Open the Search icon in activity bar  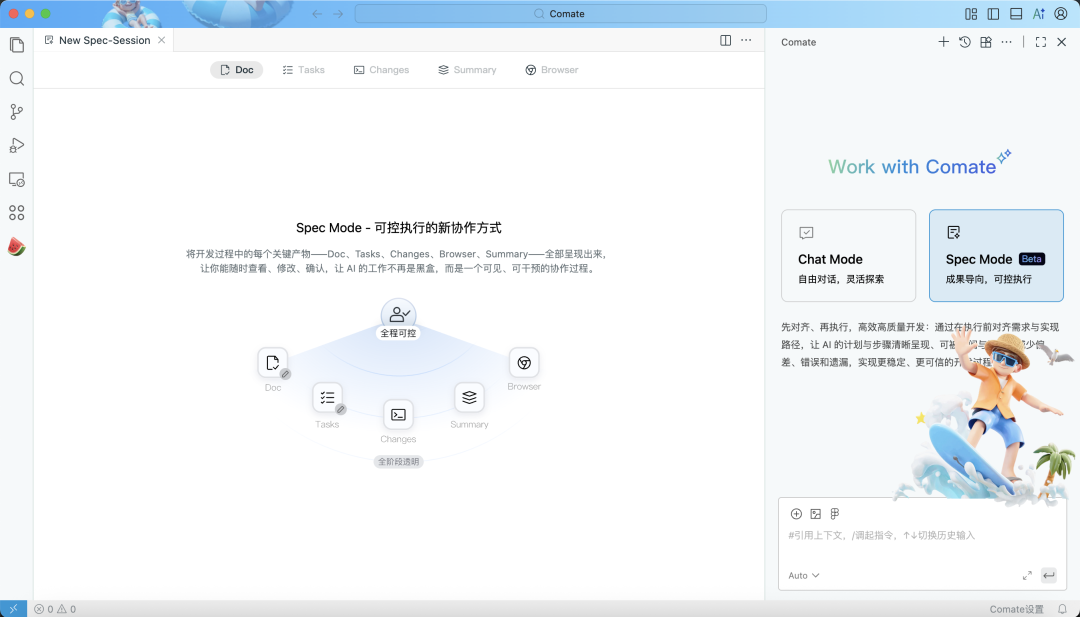click(x=17, y=79)
